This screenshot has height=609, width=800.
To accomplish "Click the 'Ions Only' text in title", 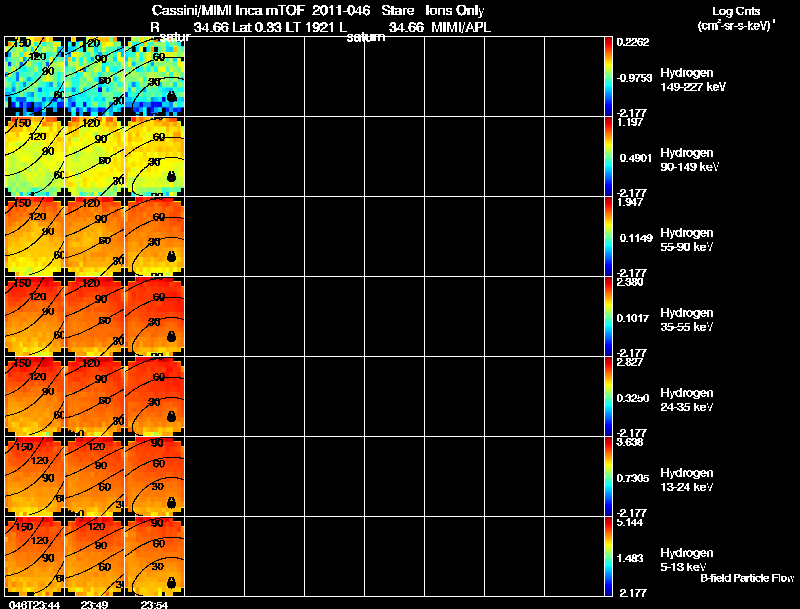I will coord(455,11).
